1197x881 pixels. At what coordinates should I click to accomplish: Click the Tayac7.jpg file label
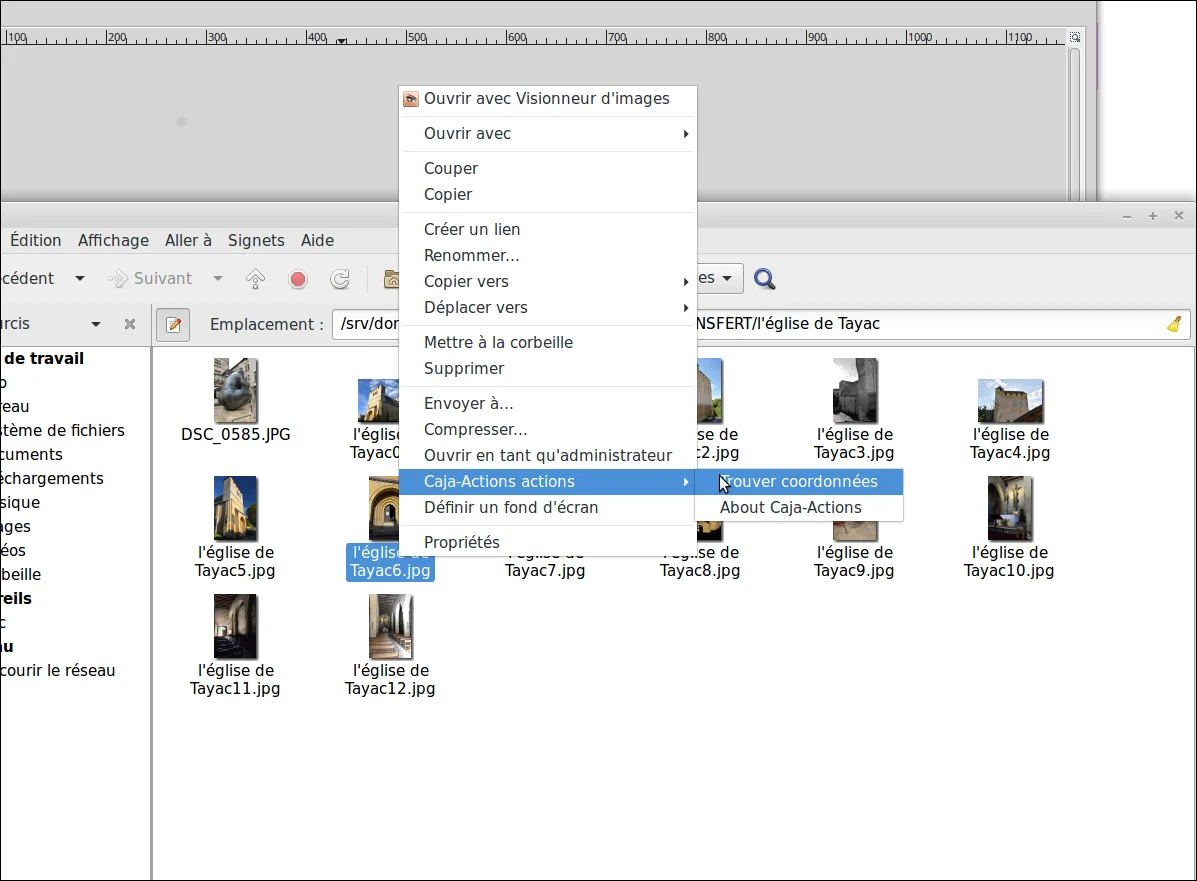(545, 570)
